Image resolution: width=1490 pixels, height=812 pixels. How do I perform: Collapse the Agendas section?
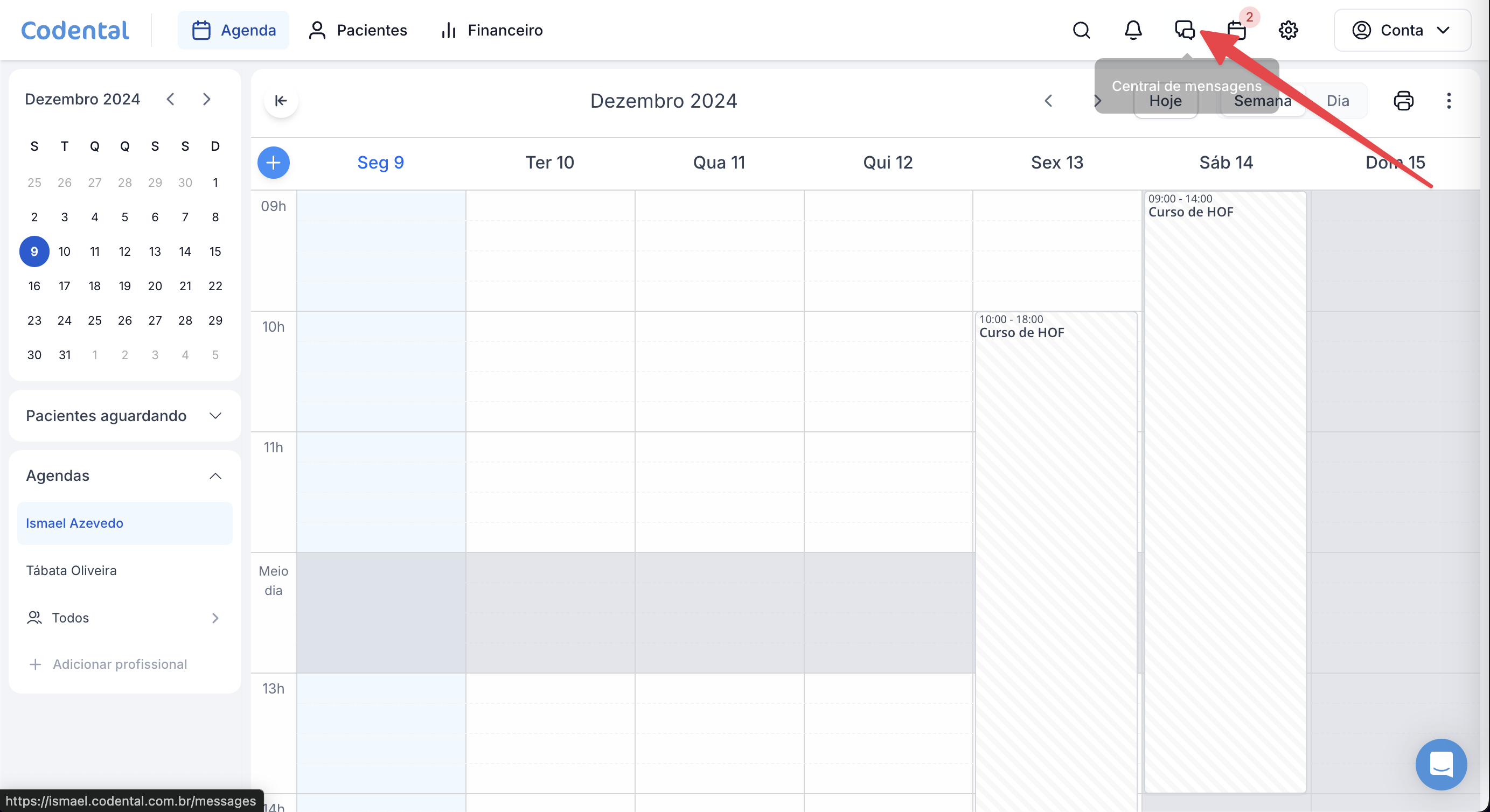[x=215, y=475]
